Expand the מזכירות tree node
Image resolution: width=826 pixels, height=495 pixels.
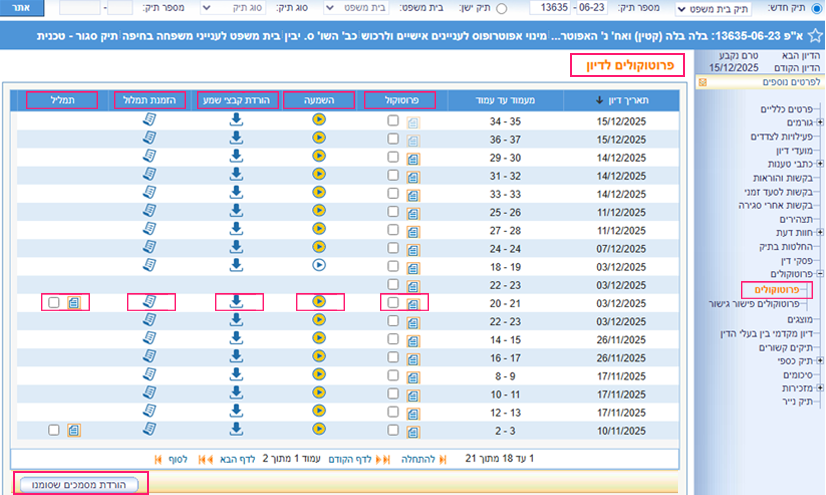click(x=820, y=388)
